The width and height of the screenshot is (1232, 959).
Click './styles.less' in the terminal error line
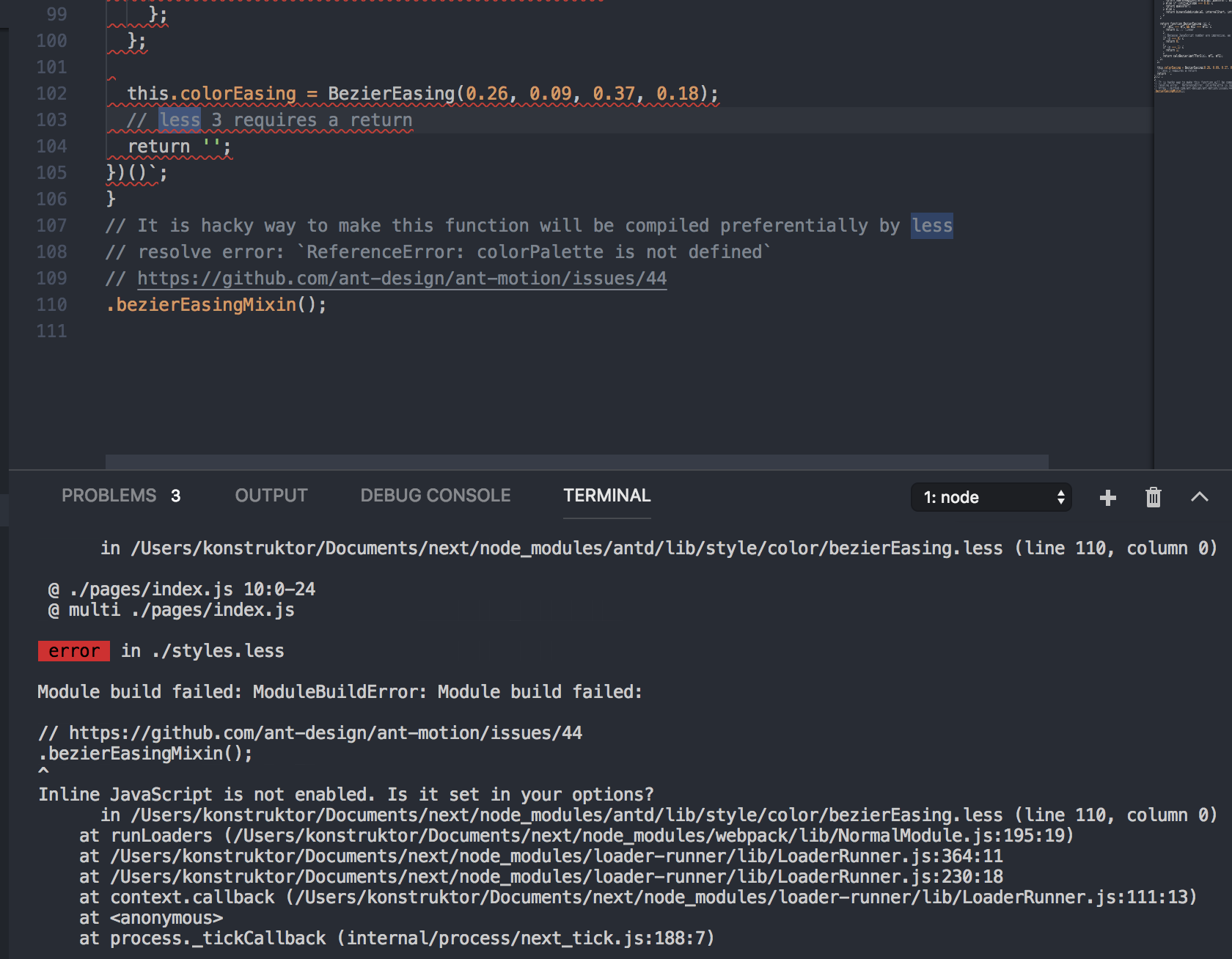[x=218, y=651]
